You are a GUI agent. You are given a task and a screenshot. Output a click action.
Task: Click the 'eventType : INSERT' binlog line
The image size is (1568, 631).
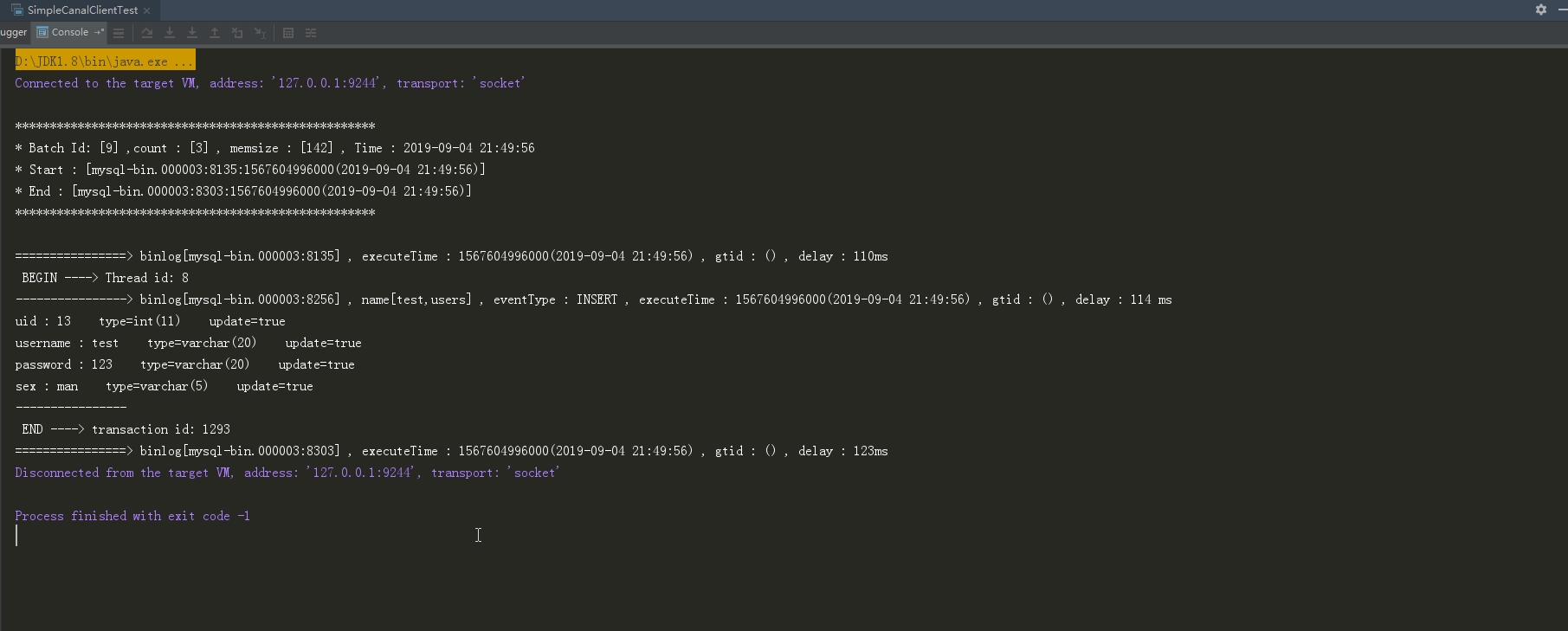[593, 299]
